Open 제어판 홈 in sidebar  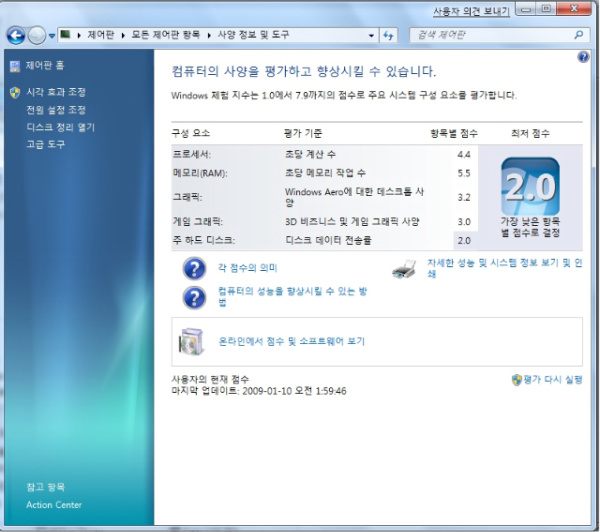[45, 65]
